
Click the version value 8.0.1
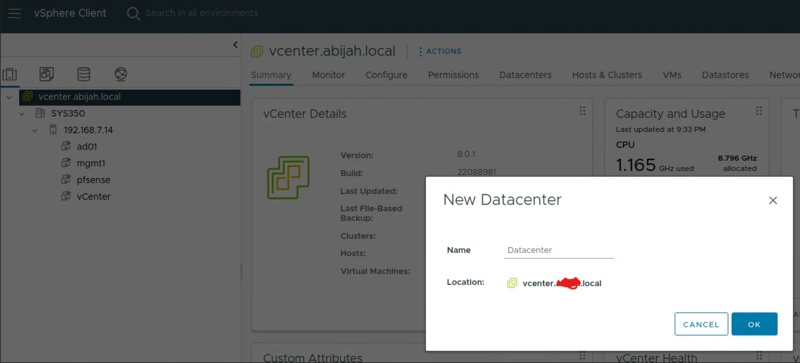click(x=466, y=154)
